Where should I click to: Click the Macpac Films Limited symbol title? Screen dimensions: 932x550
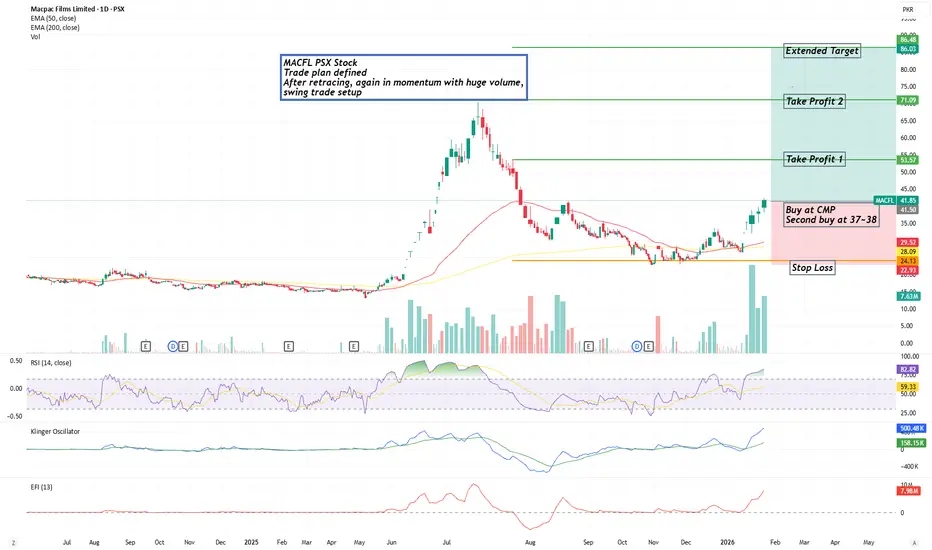point(77,9)
